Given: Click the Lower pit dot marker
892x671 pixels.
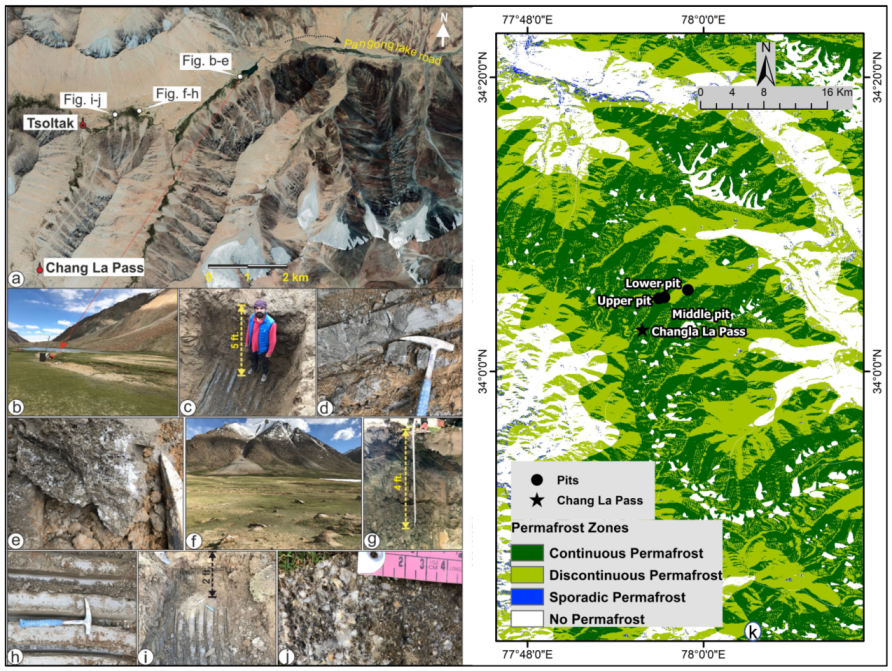Looking at the screenshot, I should 687,290.
